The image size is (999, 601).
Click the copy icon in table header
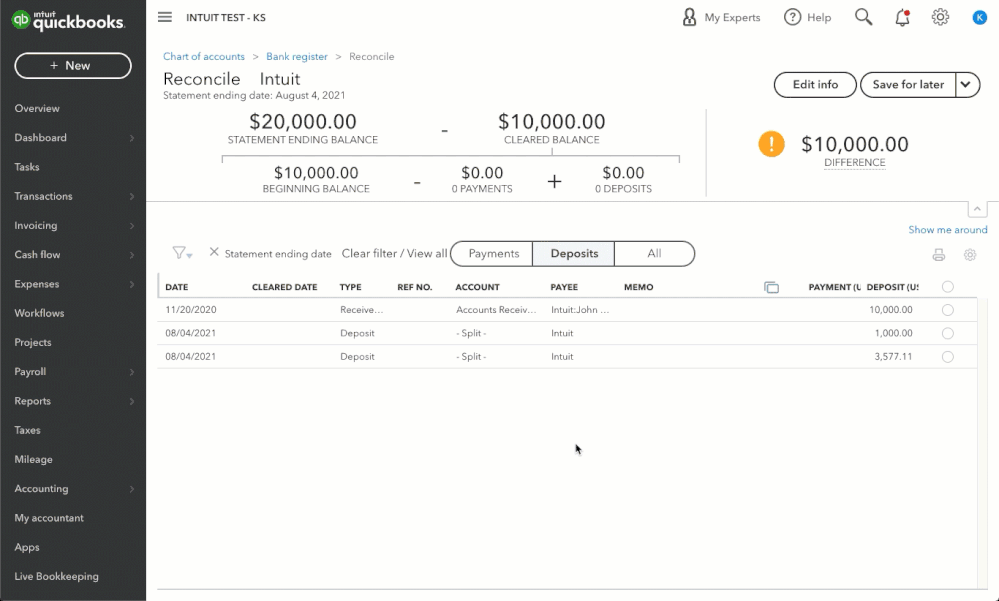tap(771, 287)
